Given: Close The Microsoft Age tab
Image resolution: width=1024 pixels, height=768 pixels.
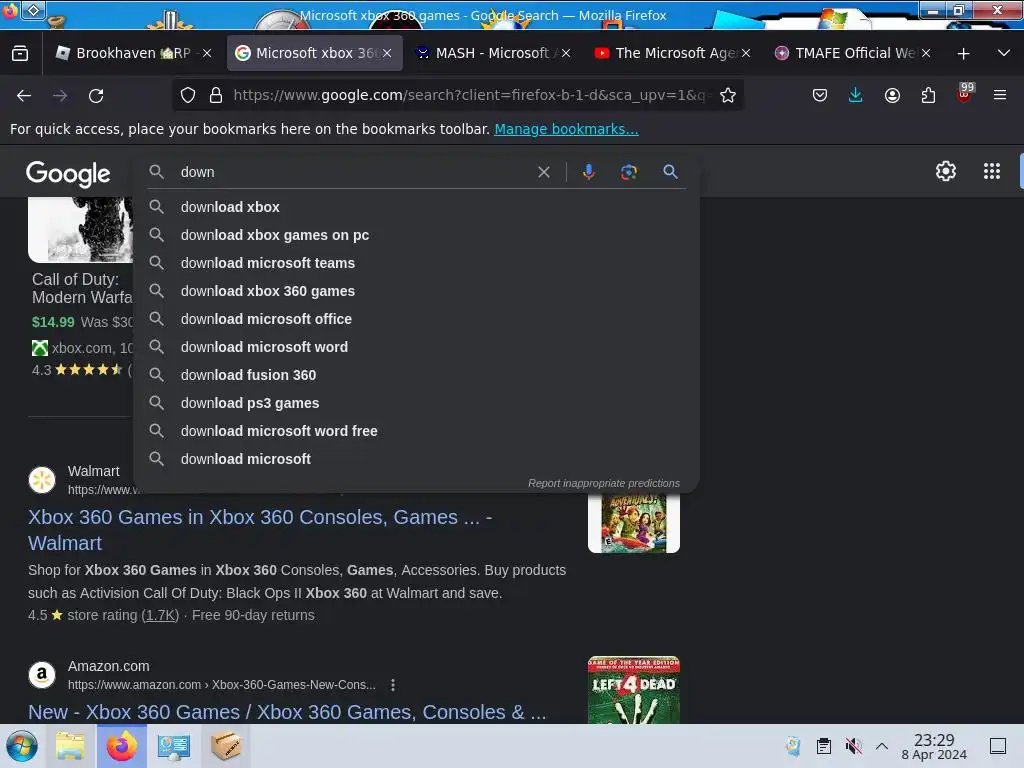Looking at the screenshot, I should pos(746,53).
